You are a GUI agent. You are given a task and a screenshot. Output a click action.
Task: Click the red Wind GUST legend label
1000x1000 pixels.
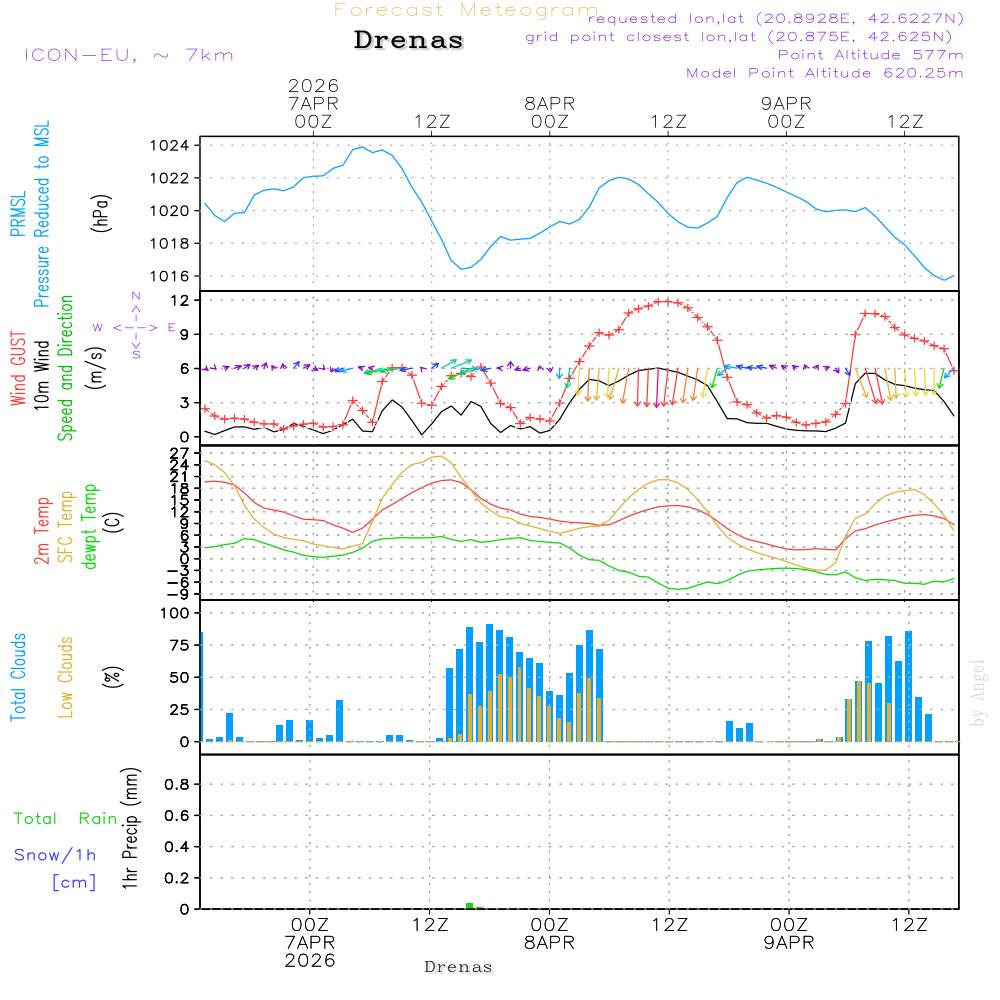[x=18, y=370]
